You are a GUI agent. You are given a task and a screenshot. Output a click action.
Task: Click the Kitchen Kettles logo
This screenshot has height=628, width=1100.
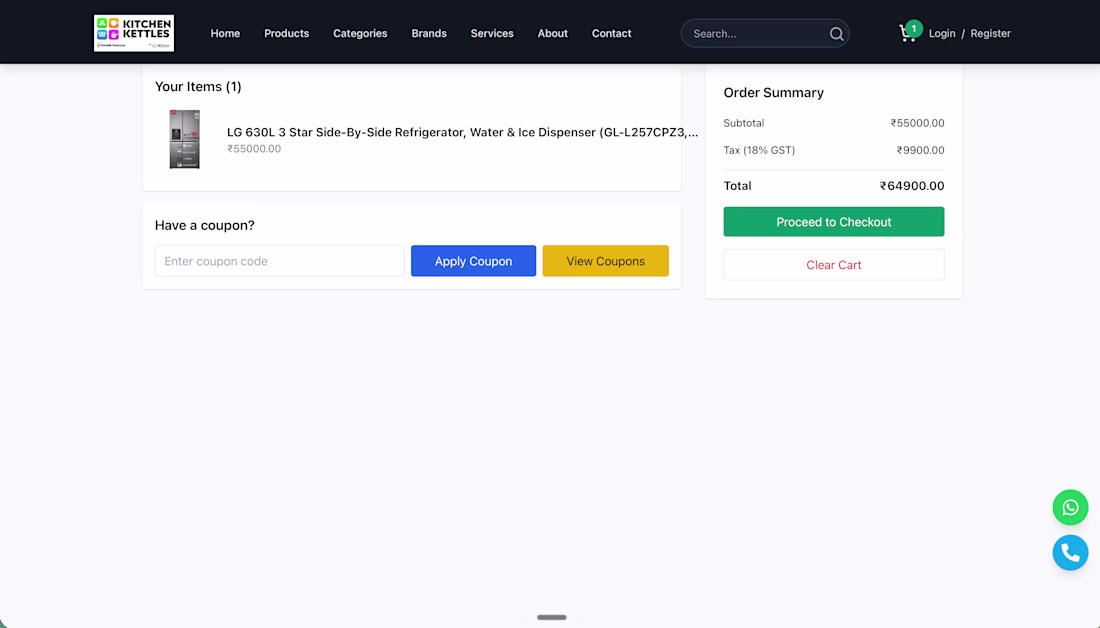click(x=134, y=33)
